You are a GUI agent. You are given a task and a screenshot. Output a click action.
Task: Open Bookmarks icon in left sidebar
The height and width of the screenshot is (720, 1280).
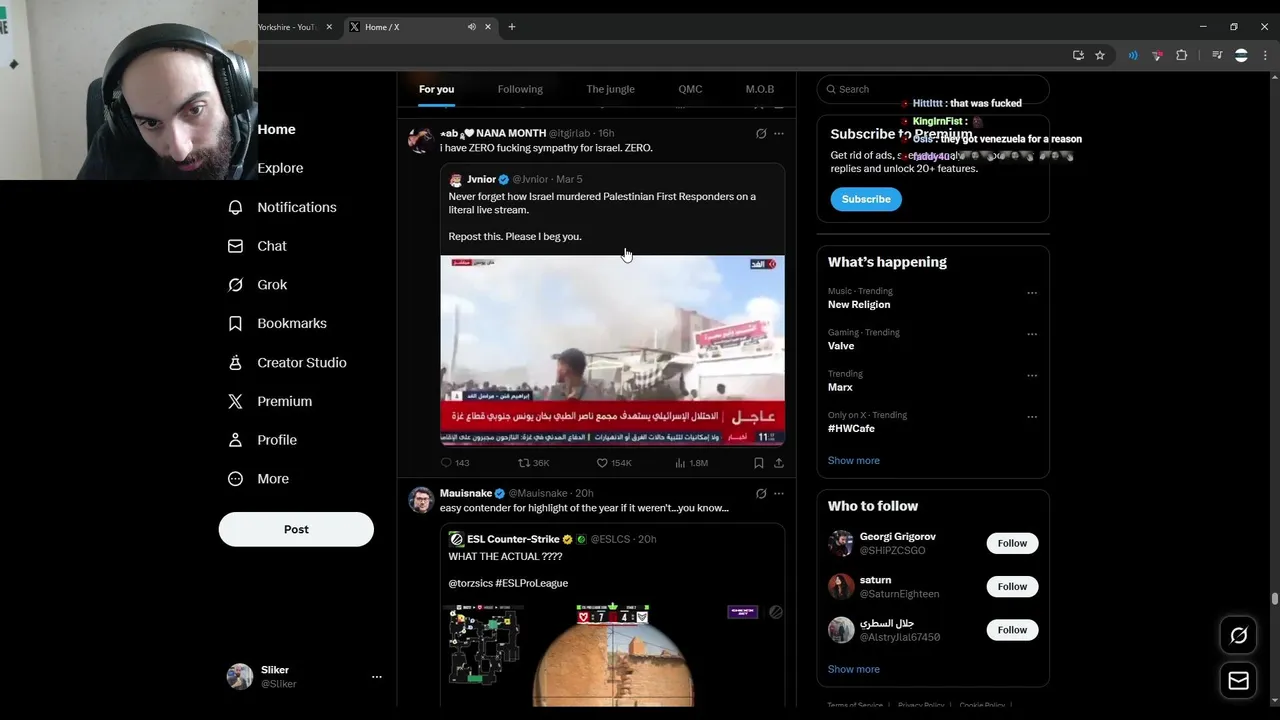point(235,324)
